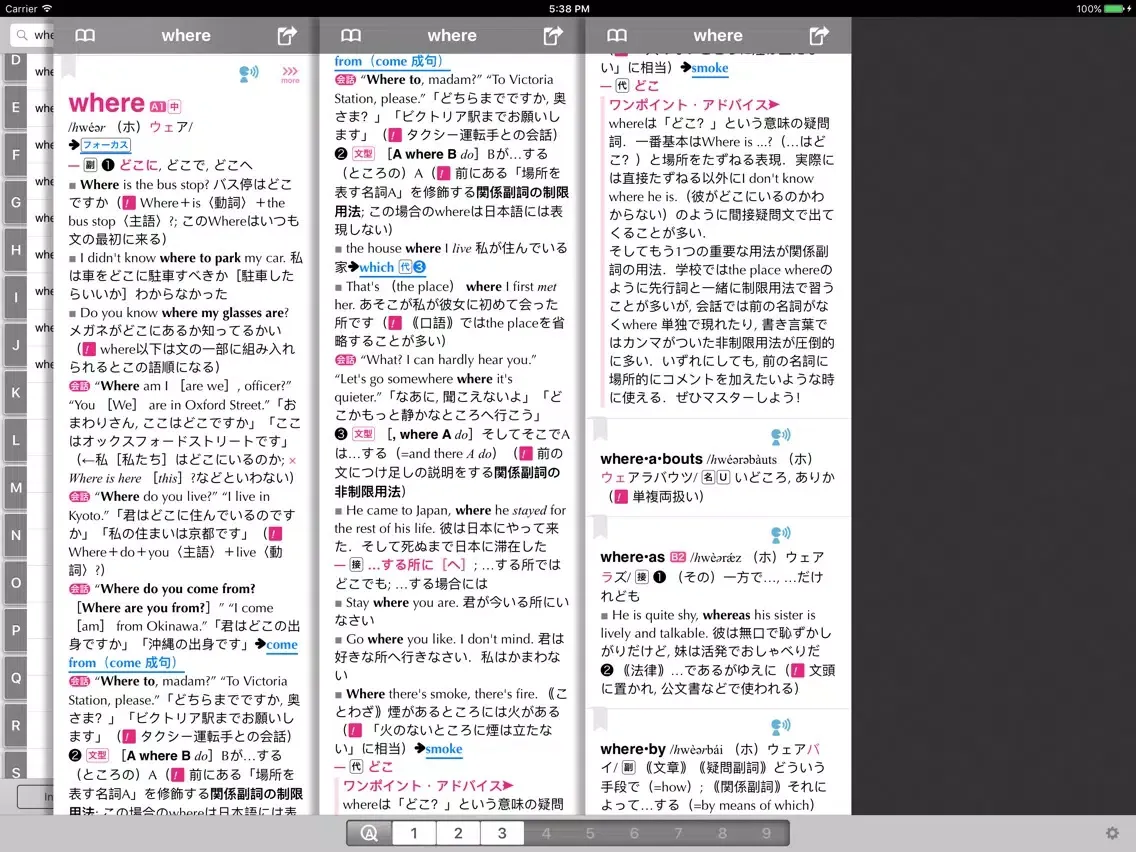
Task: Follow the 'smoke' link in third panel
Action: 710,67
